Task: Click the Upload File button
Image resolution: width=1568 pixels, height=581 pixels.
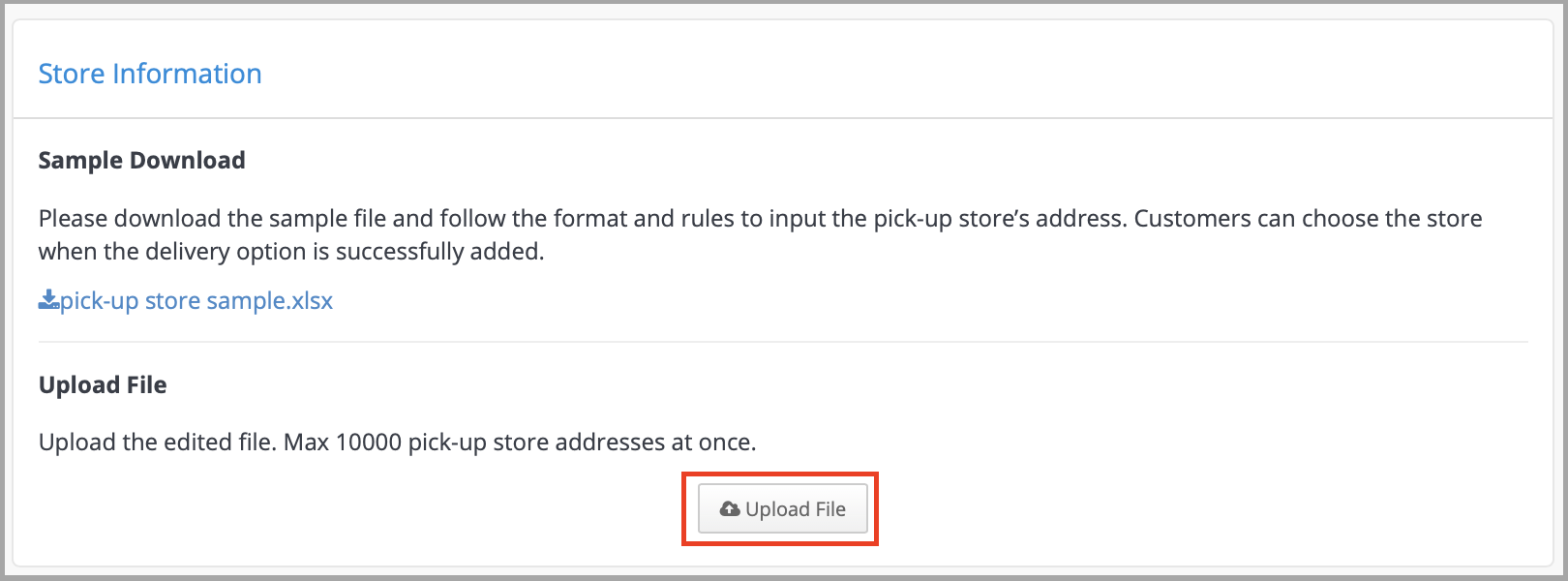Action: pyautogui.click(x=782, y=509)
